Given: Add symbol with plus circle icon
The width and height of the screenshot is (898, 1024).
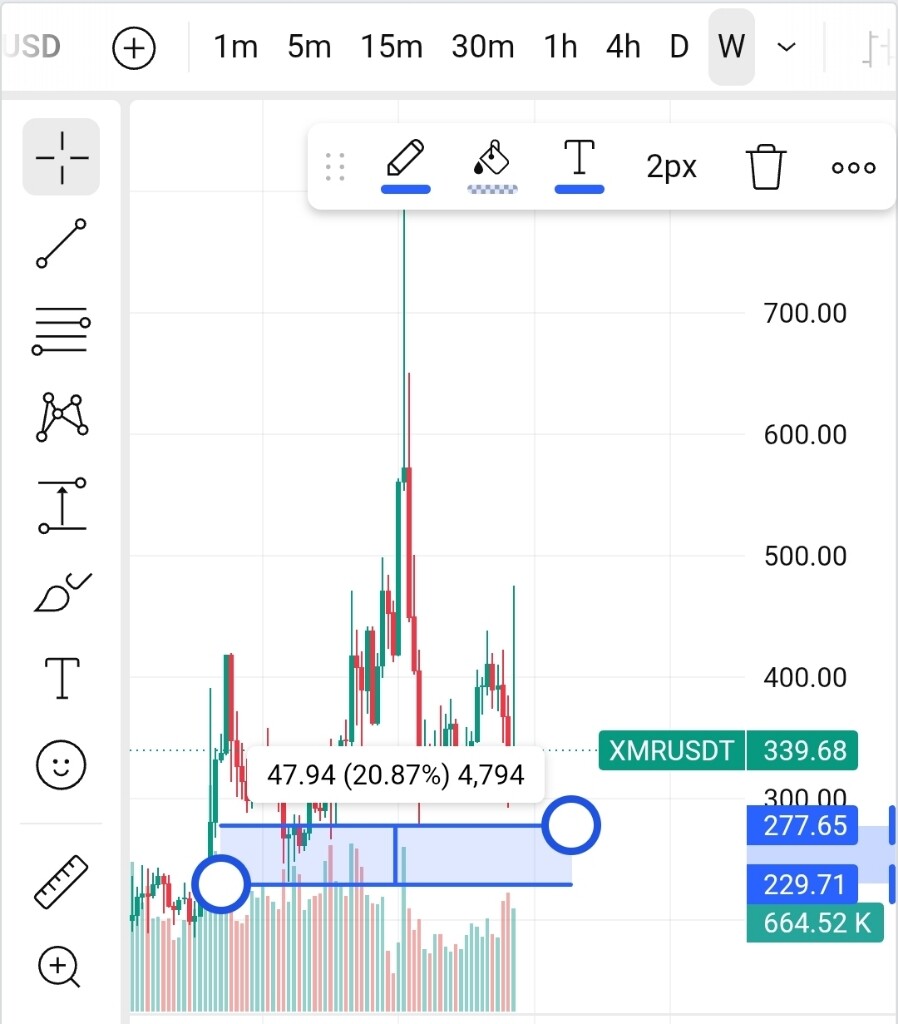Looking at the screenshot, I should pos(134,48).
